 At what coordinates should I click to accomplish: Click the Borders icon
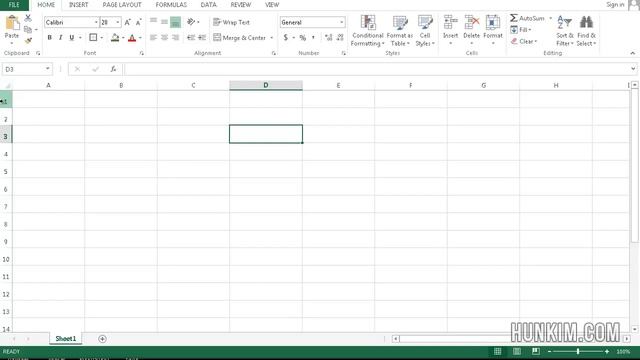point(93,38)
